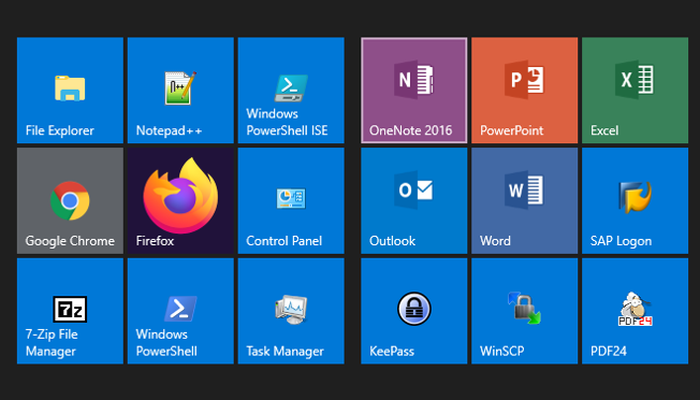700x400 pixels.
Task: Open the File Explorer tile
Action: tap(70, 90)
